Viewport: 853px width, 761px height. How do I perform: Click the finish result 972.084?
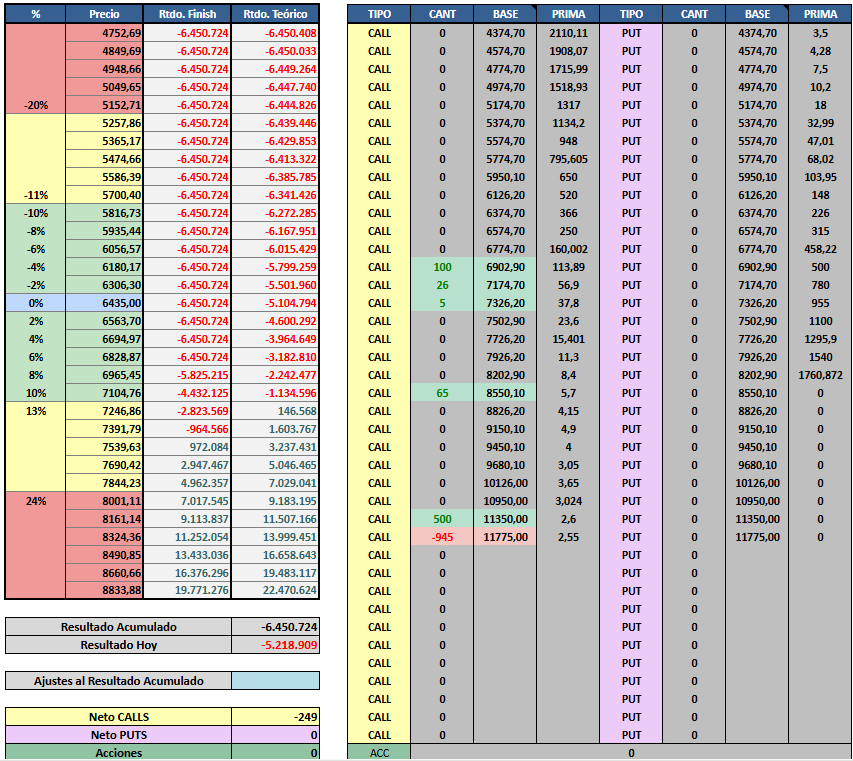pos(187,447)
